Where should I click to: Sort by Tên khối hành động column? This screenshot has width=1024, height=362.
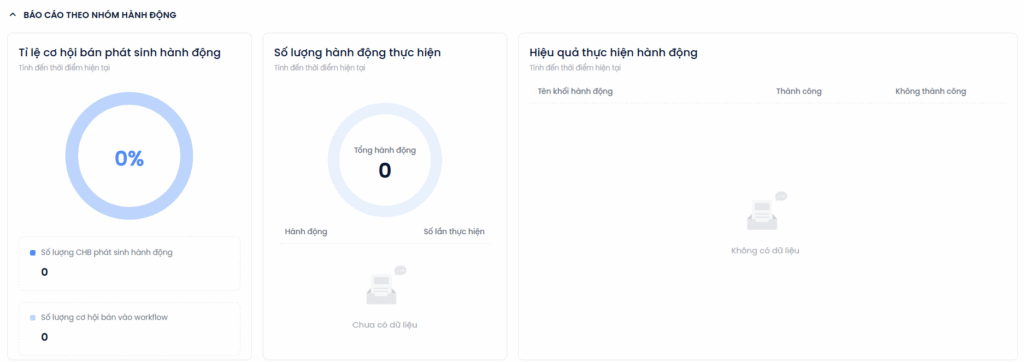(x=575, y=91)
